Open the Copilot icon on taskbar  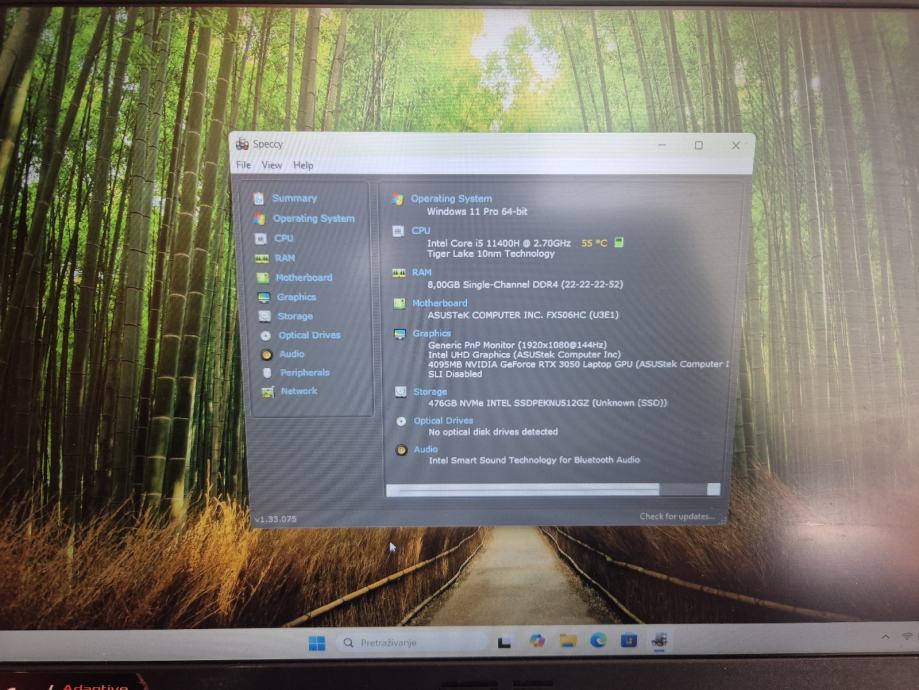536,641
